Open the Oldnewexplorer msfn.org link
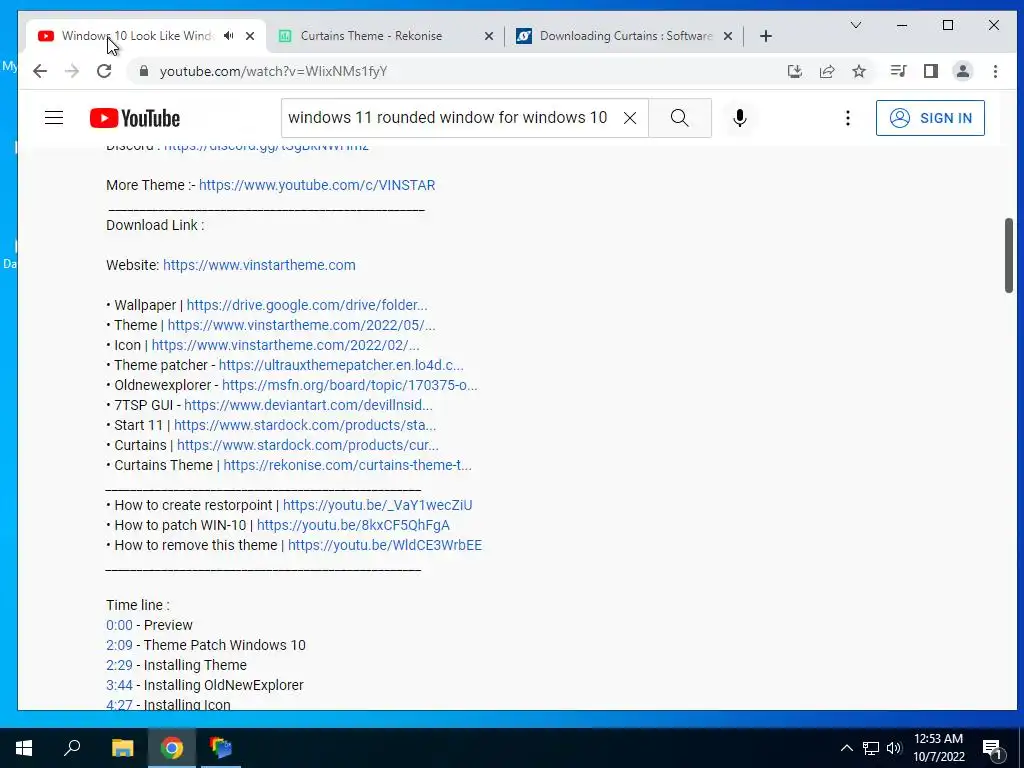1024x768 pixels. (349, 385)
